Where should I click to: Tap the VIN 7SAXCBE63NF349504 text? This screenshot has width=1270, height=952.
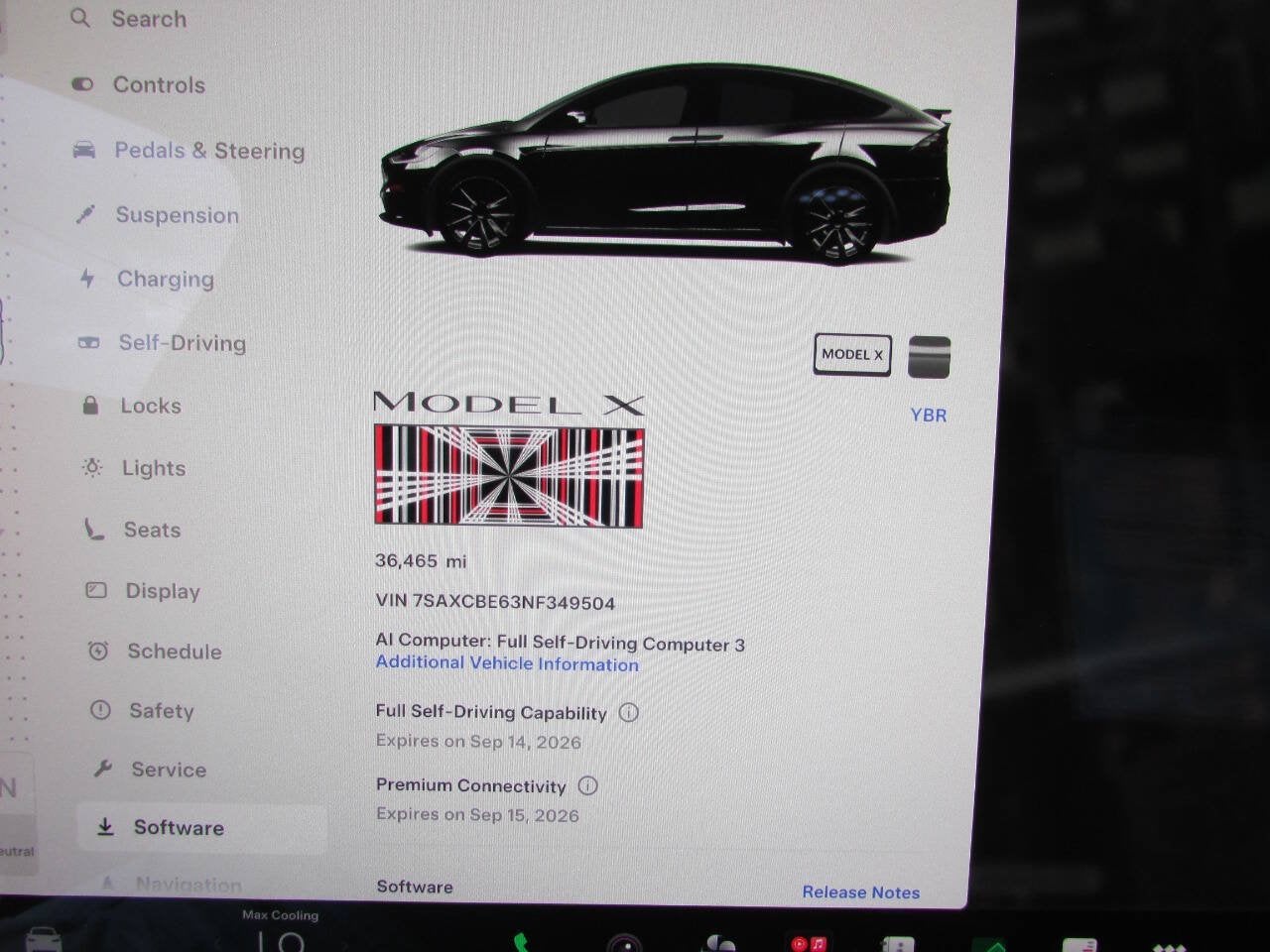tap(495, 602)
